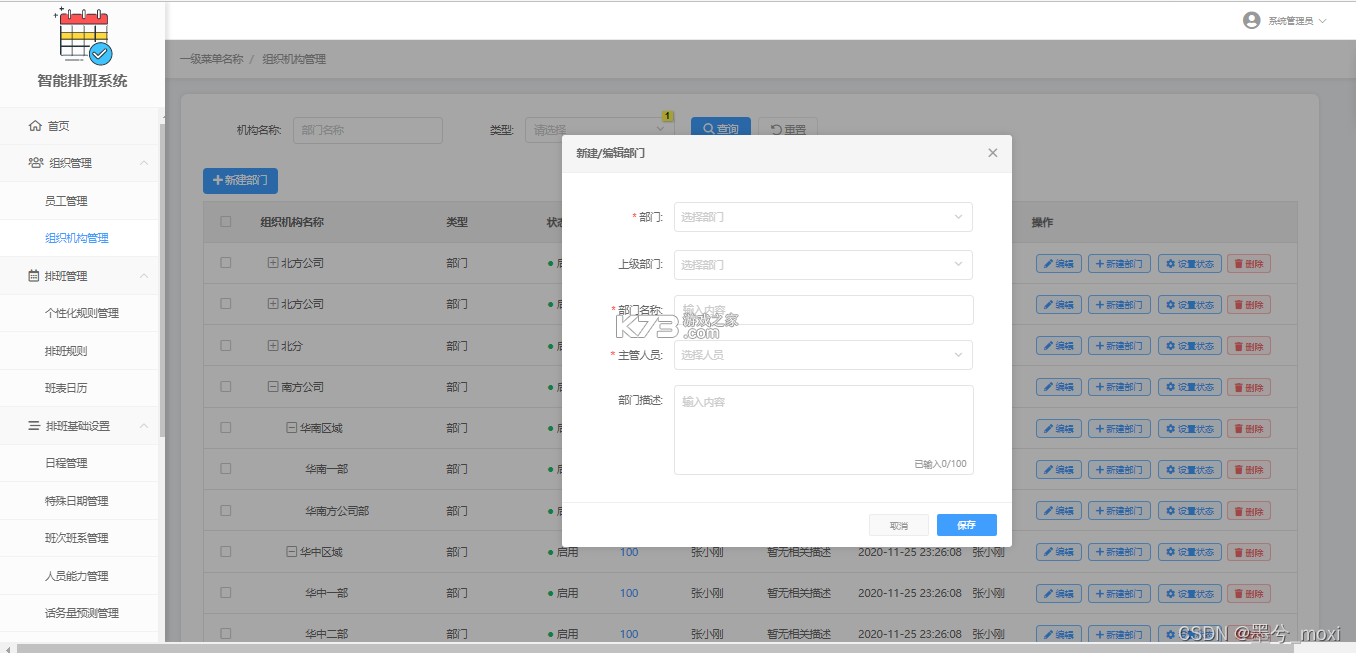The image size is (1356, 653).
Task: Click the system administrator avatar icon
Action: click(x=1251, y=20)
